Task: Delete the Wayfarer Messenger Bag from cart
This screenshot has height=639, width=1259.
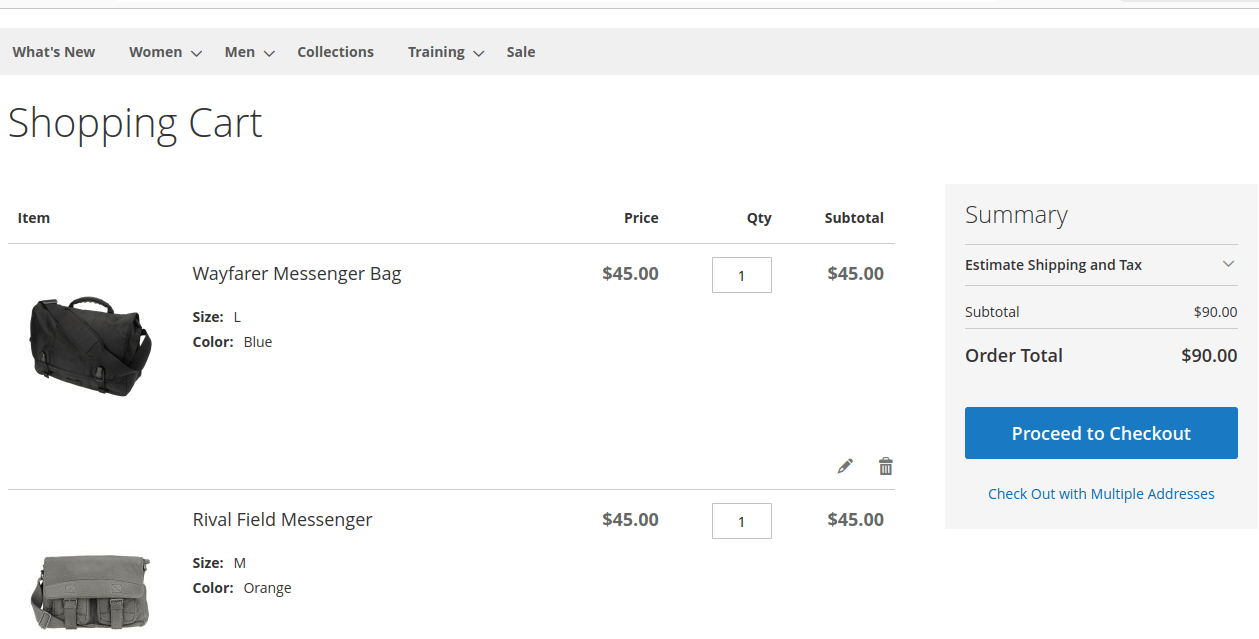Action: coord(885,465)
